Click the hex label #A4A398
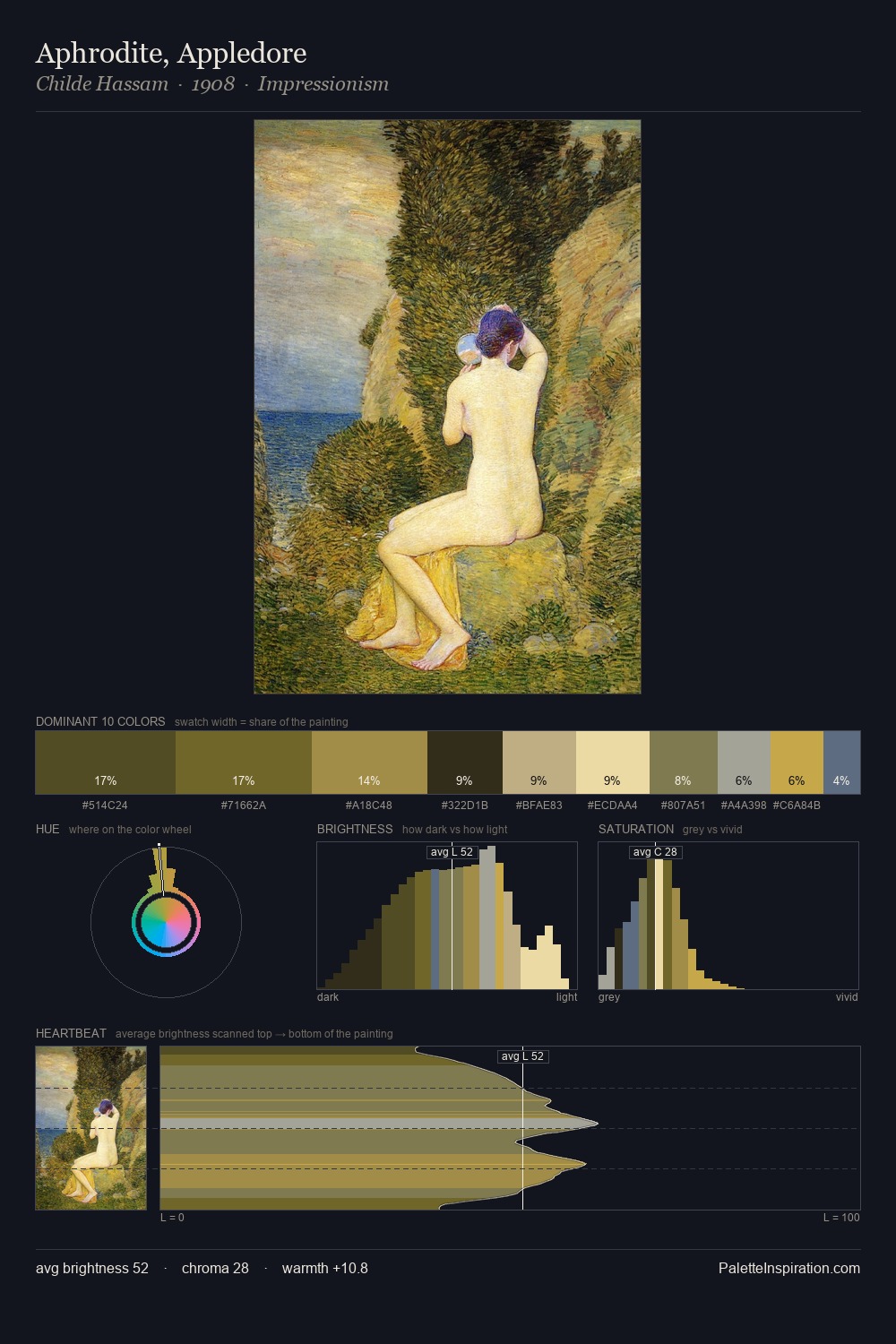Image resolution: width=896 pixels, height=1344 pixels. 744,806
